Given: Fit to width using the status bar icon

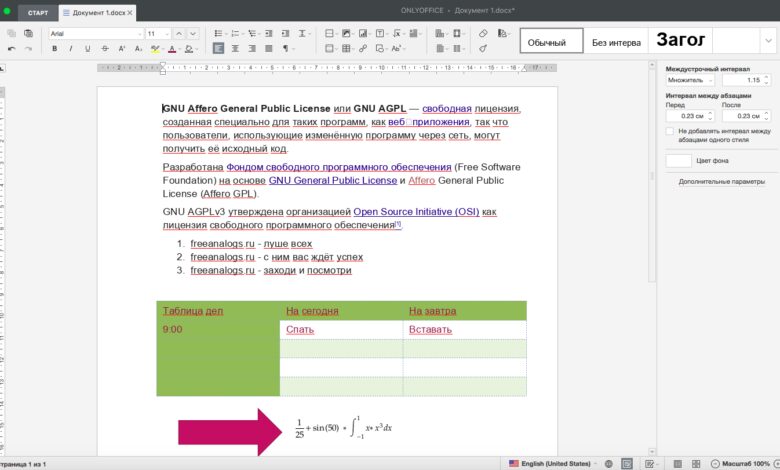Looking at the screenshot, I should [x=696, y=464].
